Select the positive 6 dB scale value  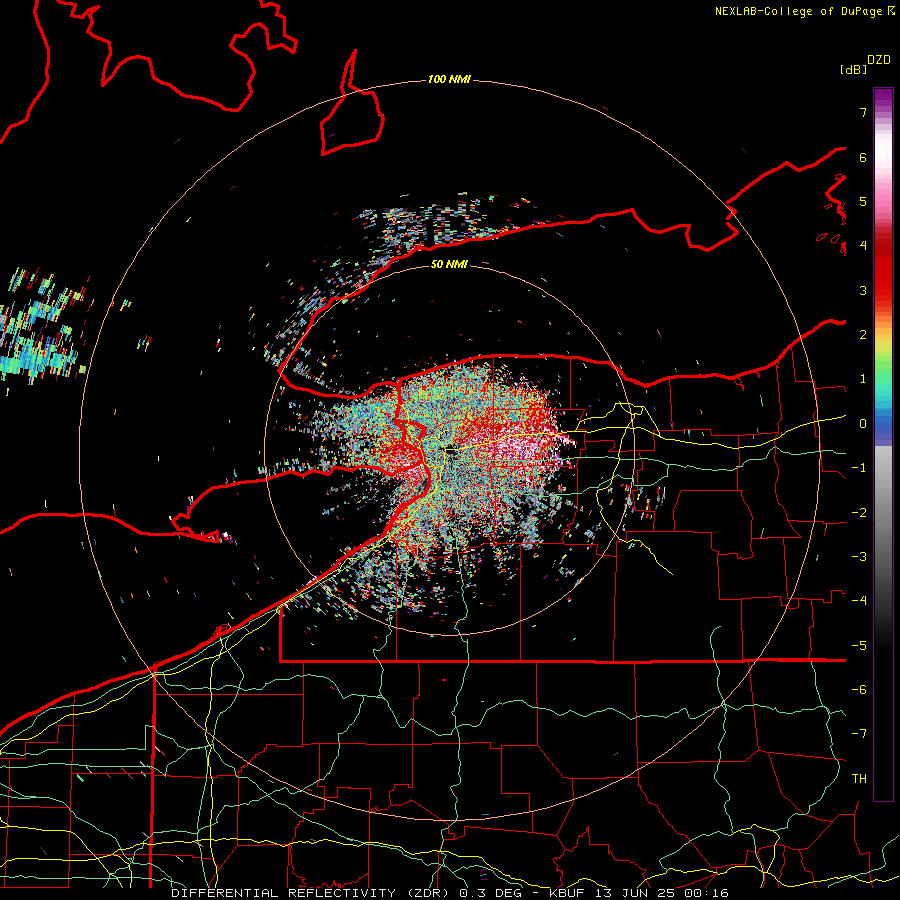pyautogui.click(x=863, y=157)
